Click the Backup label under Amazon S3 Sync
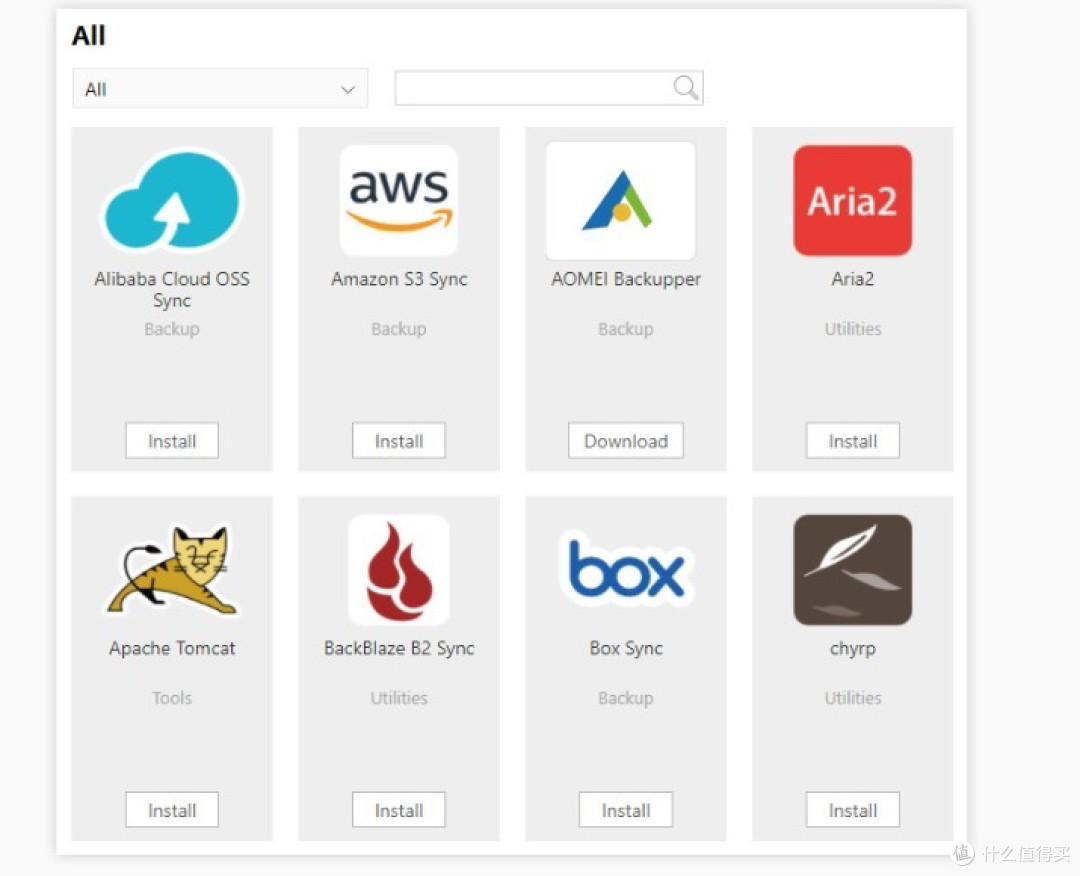The width and height of the screenshot is (1080, 876). pyautogui.click(x=399, y=328)
